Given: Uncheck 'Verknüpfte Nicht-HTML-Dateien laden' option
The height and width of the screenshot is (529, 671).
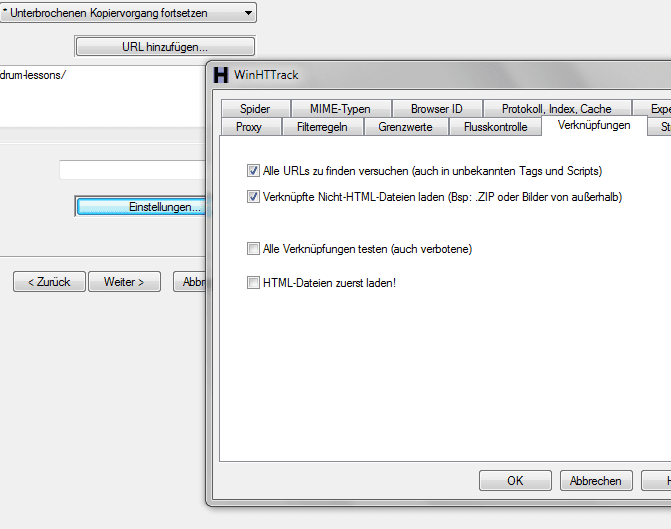Looking at the screenshot, I should click(x=253, y=197).
